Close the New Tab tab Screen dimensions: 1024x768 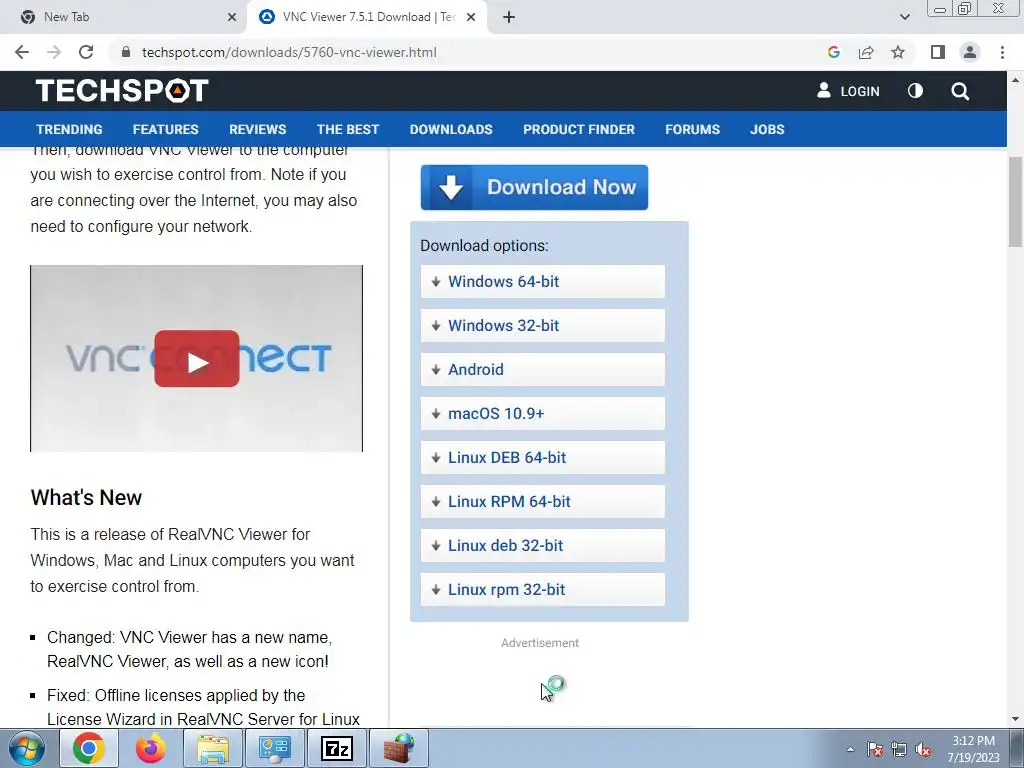(x=232, y=17)
